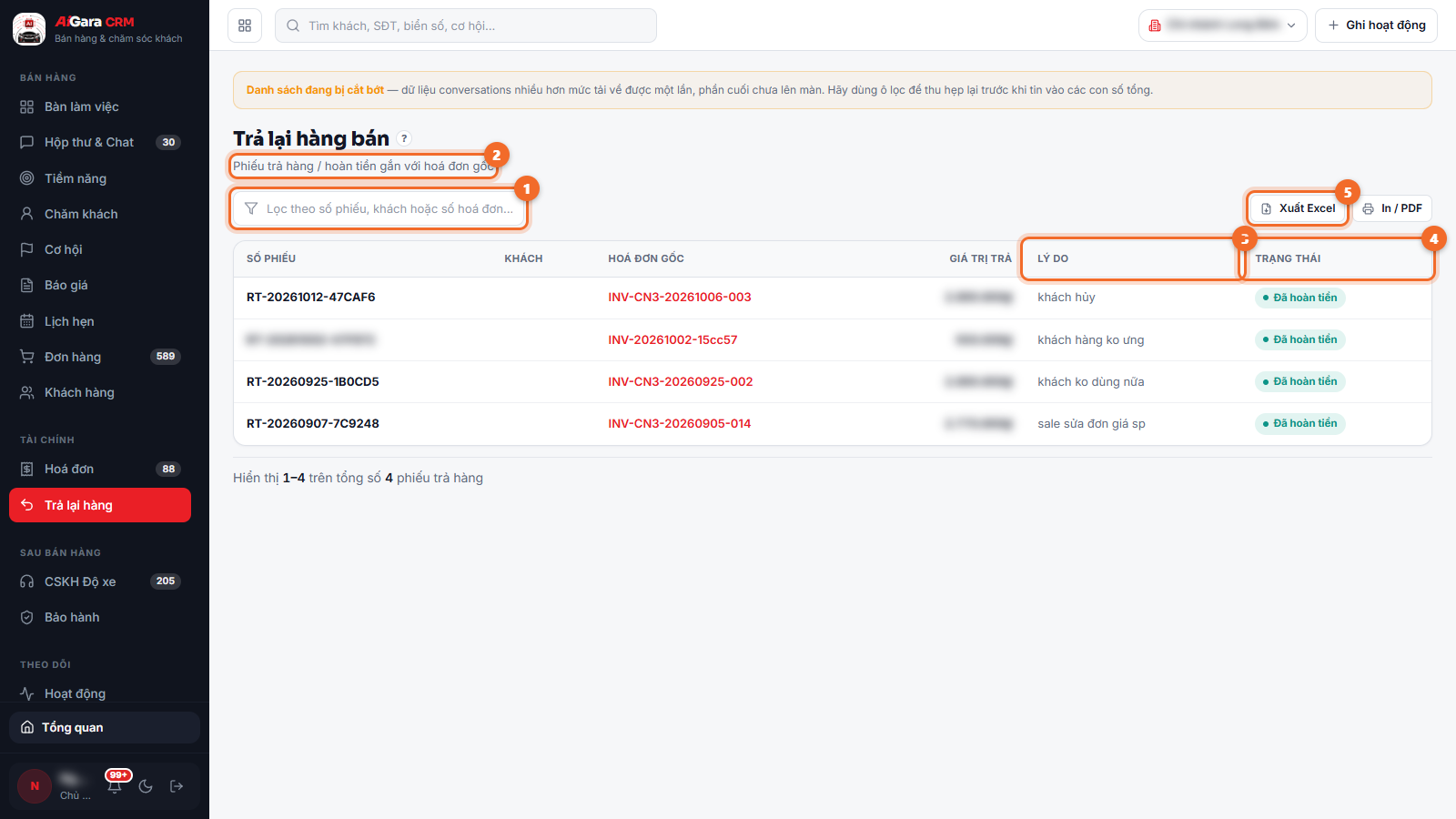Open Chăm khách section
The width and height of the screenshot is (1456, 819).
click(100, 214)
